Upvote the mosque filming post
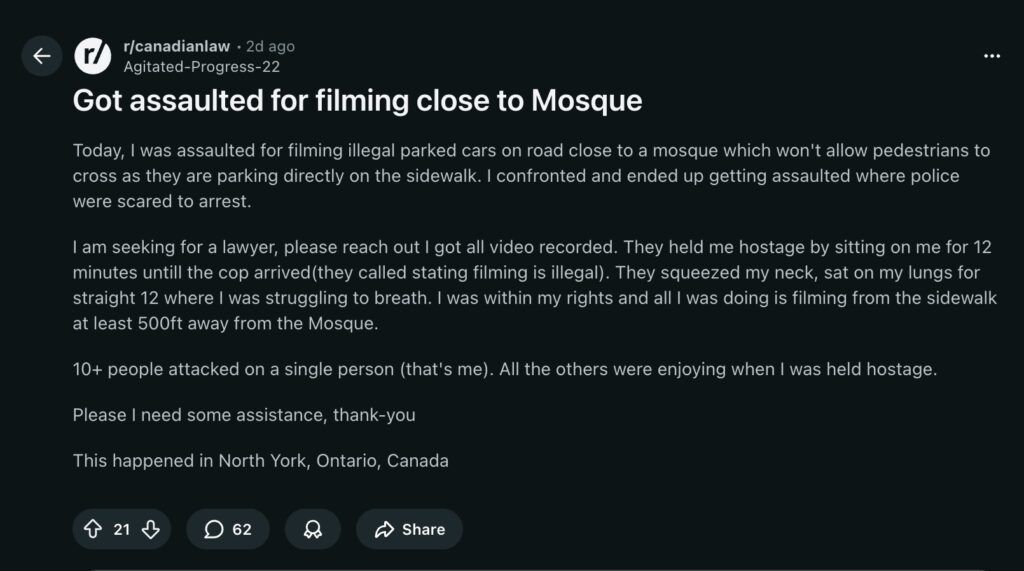Viewport: 1024px width, 571px height. (x=93, y=529)
